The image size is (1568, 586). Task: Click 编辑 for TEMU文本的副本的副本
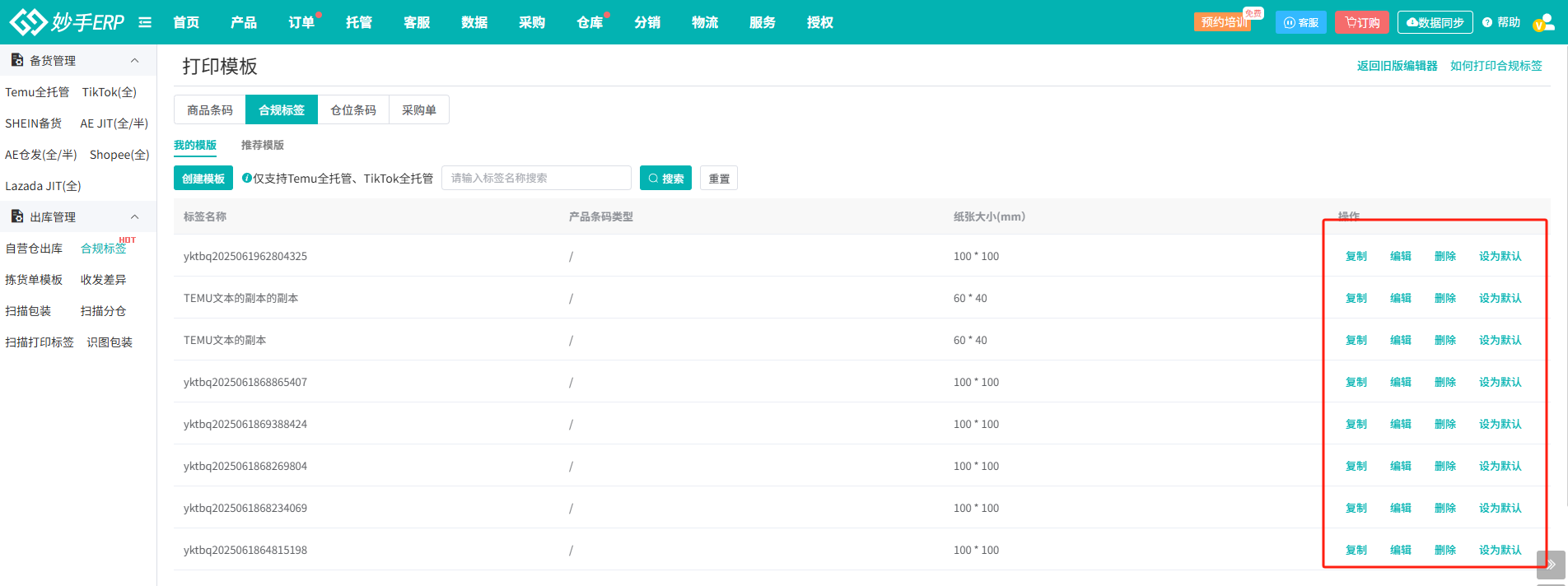tap(1400, 298)
